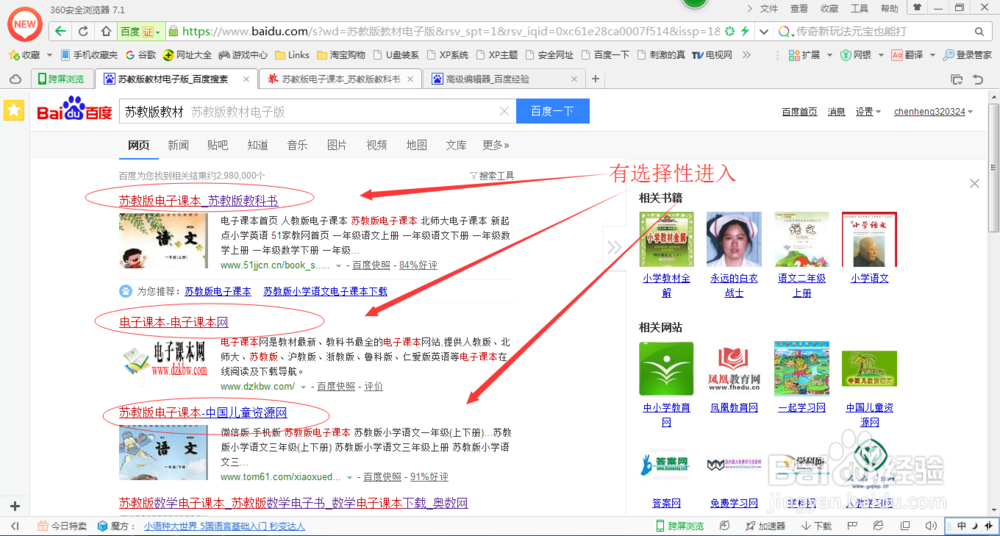The height and width of the screenshot is (536, 1000).
Task: Select 新闻 search category
Action: 178,145
